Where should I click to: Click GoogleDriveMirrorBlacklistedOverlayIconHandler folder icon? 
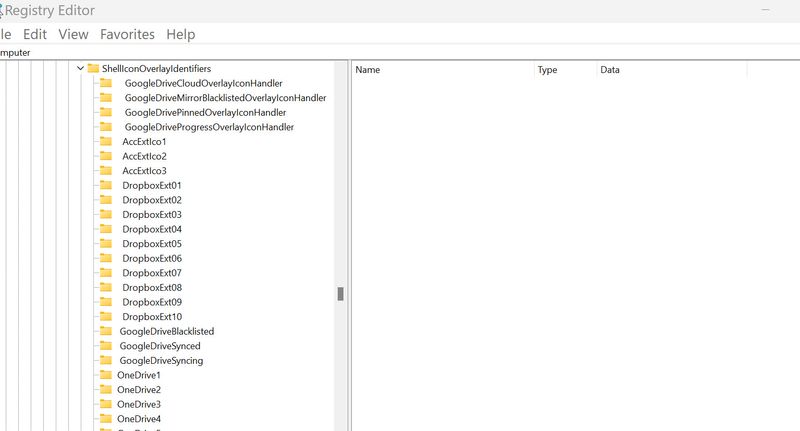click(x=106, y=97)
